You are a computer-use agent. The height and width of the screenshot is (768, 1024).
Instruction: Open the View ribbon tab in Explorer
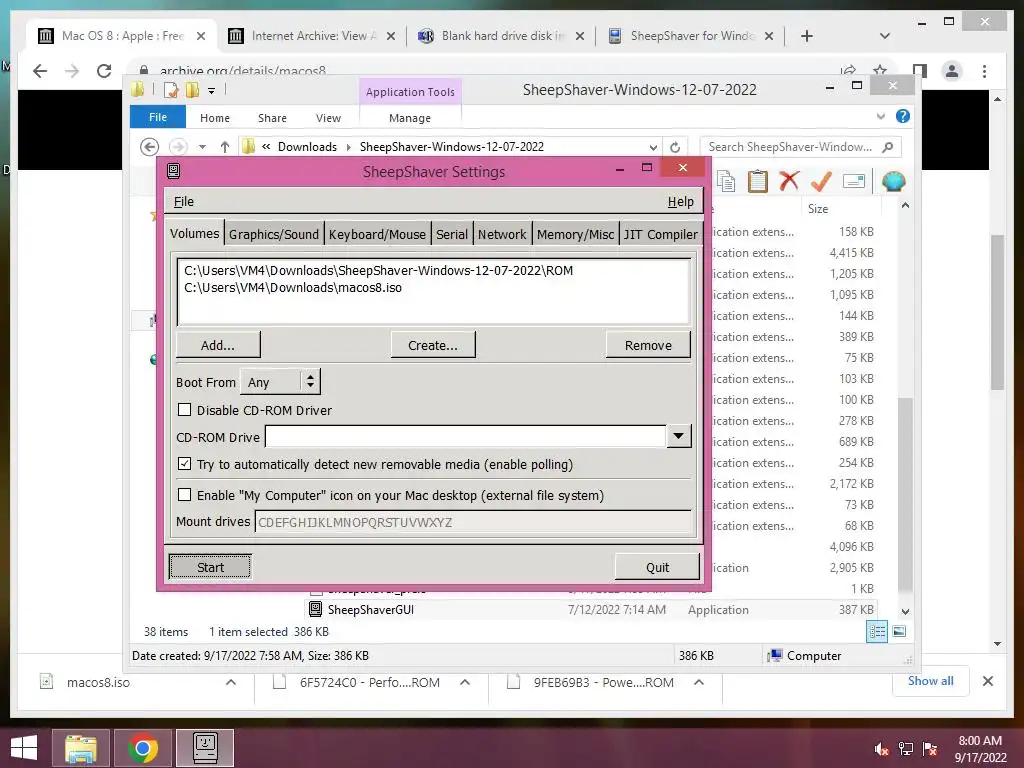click(x=328, y=118)
